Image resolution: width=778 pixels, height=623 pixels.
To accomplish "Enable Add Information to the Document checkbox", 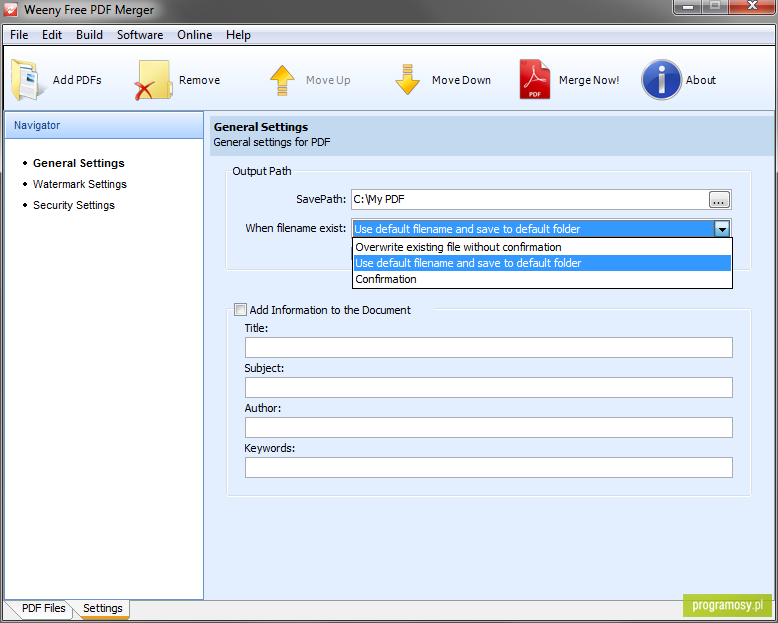I will (240, 310).
